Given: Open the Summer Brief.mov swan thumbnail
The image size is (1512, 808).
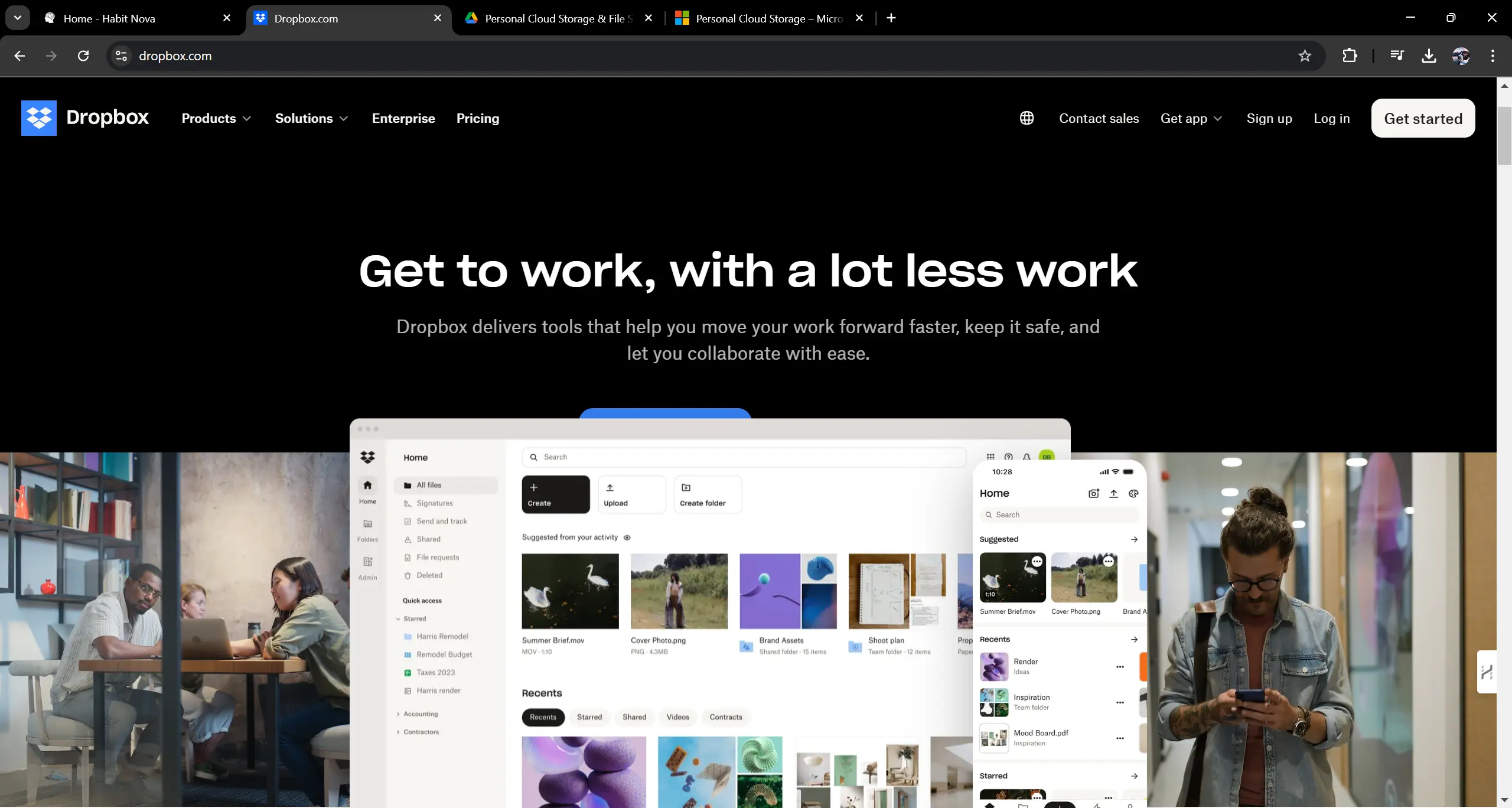Looking at the screenshot, I should click(x=571, y=591).
